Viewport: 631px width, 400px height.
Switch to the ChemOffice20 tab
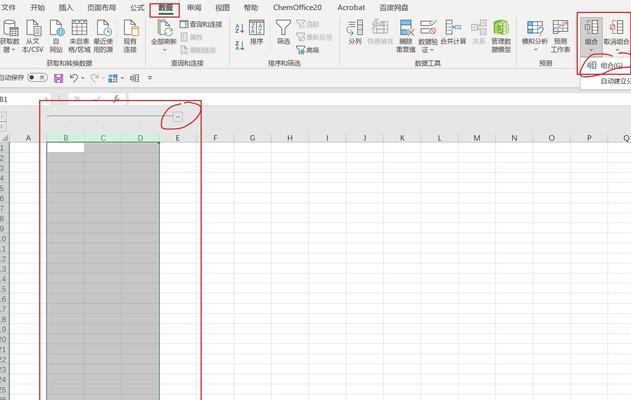click(297, 8)
